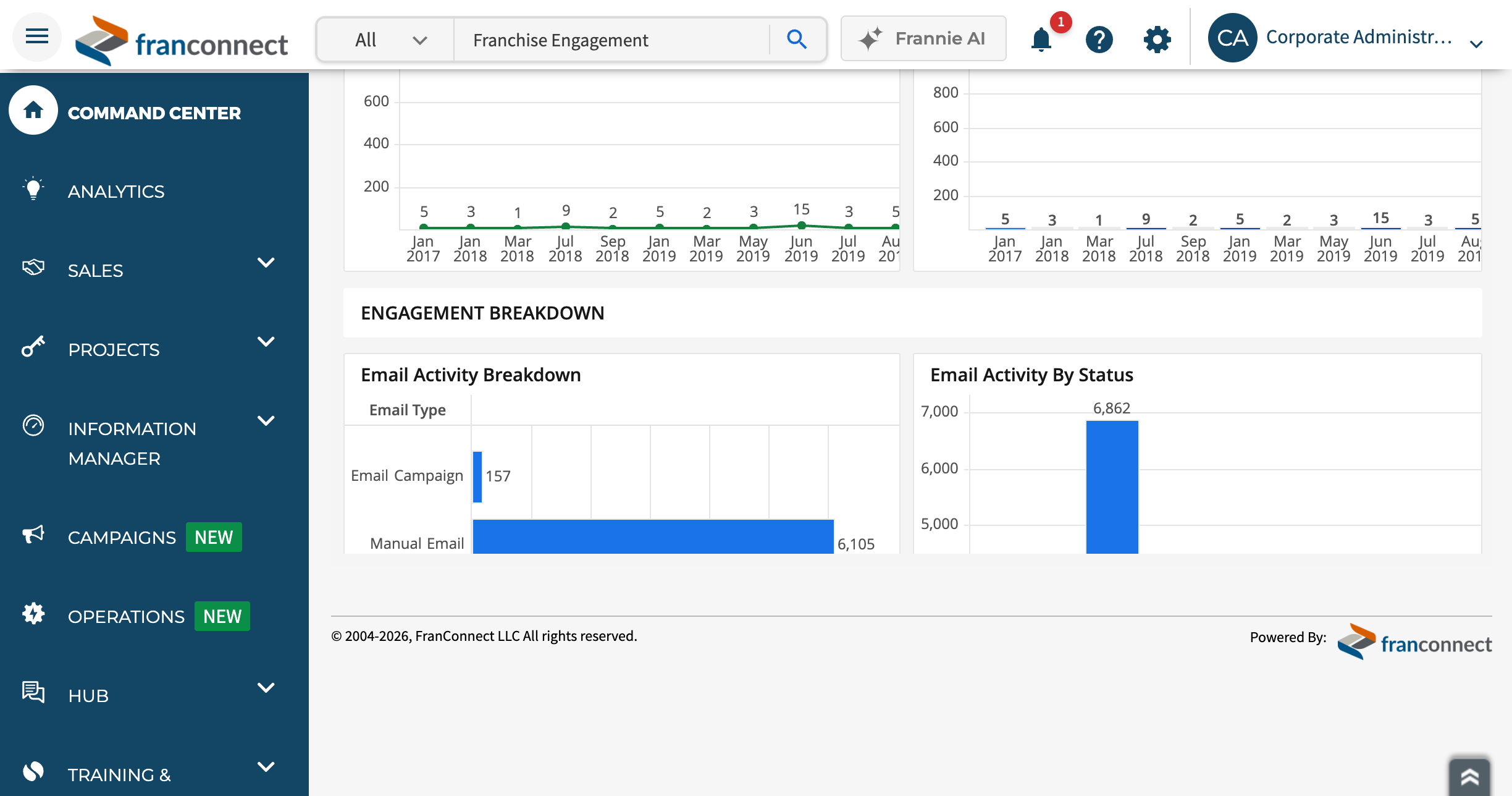
Task: Click the Jun 2019 point with value 15
Action: click(x=801, y=226)
